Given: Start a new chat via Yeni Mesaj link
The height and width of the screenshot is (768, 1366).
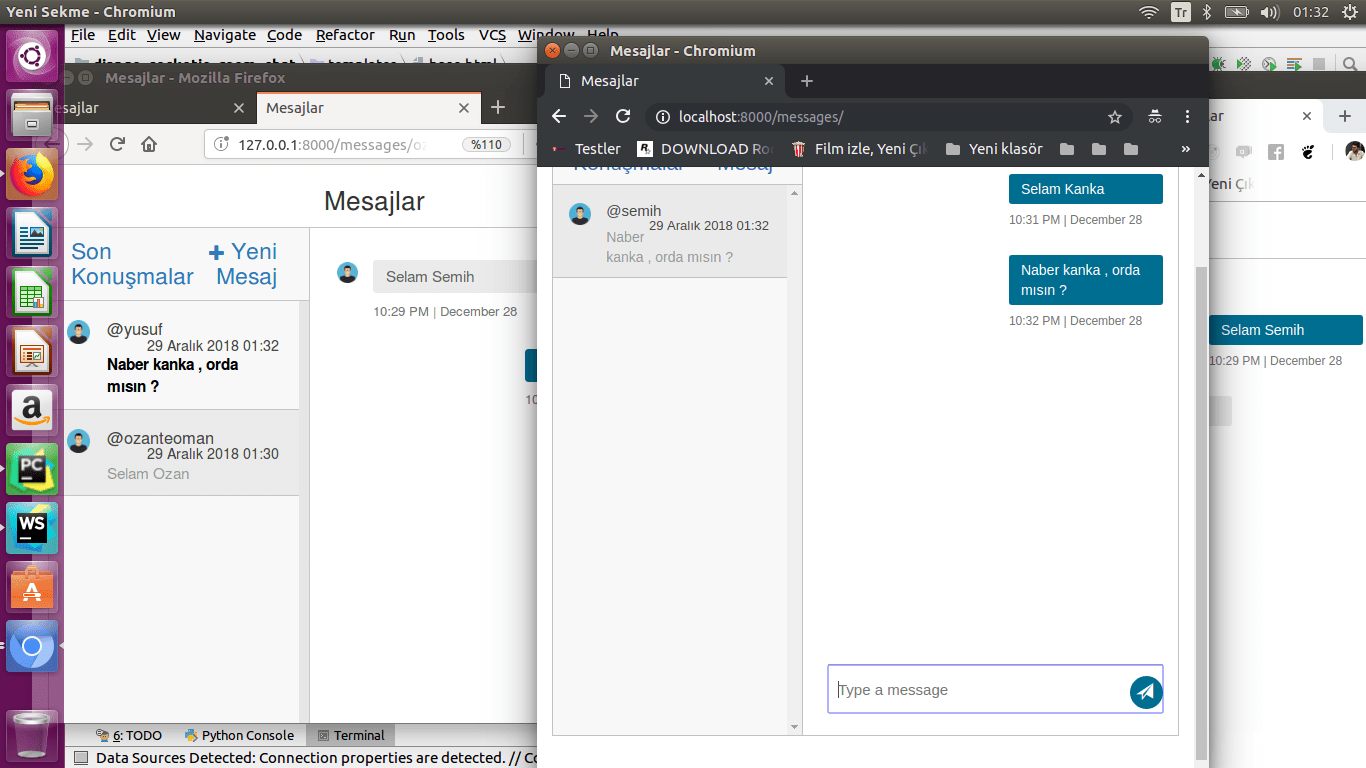Looking at the screenshot, I should (245, 263).
